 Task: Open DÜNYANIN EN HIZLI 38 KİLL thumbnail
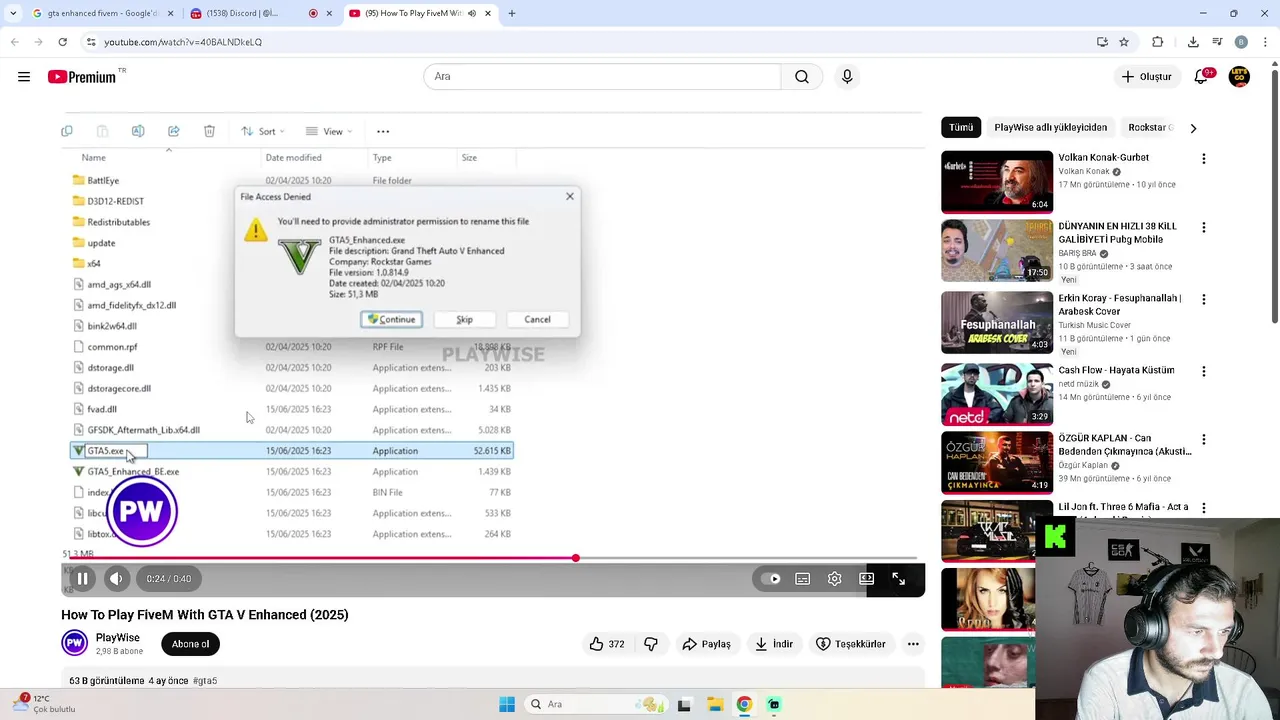tap(997, 251)
